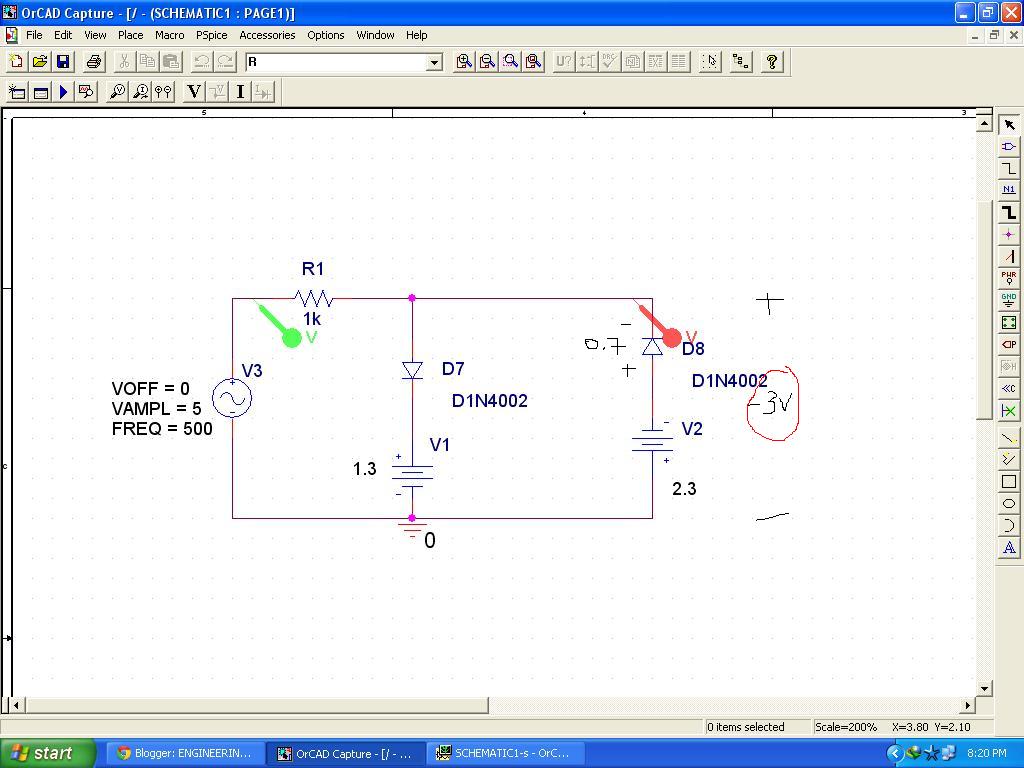
Task: Select Place Bus Entry tool
Action: coord(1009,256)
